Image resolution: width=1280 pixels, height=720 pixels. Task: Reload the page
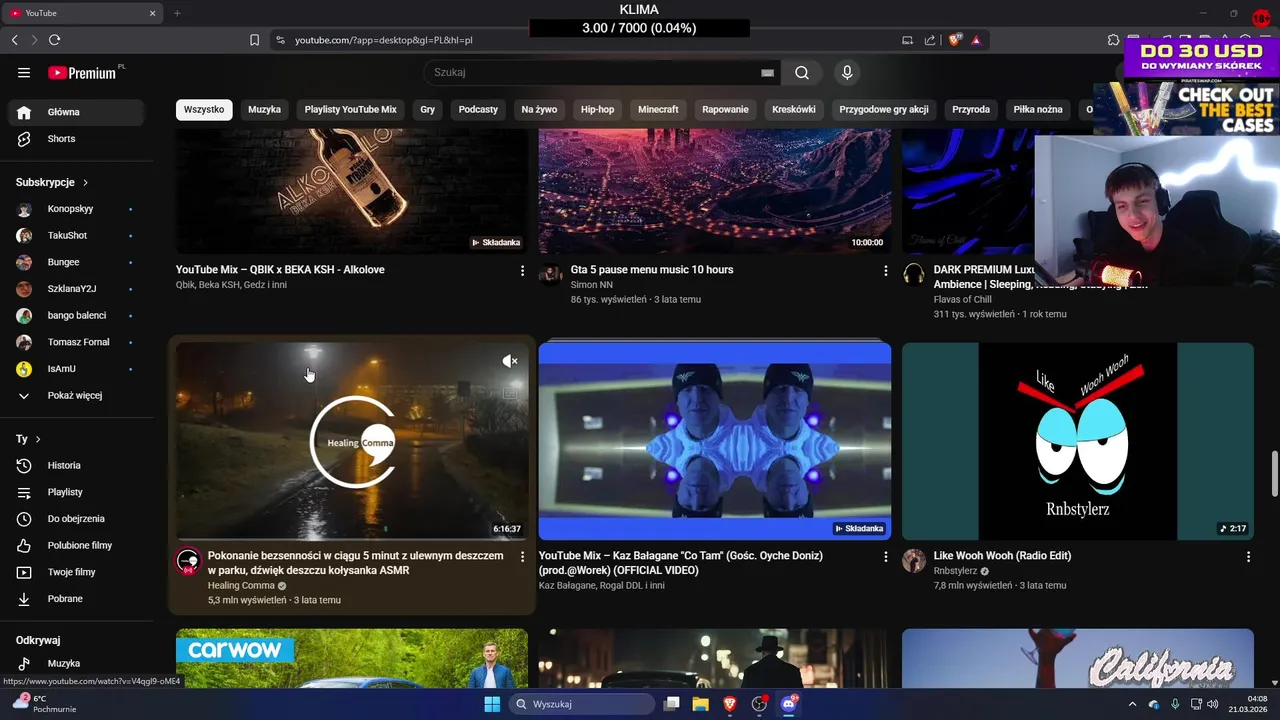(54, 40)
